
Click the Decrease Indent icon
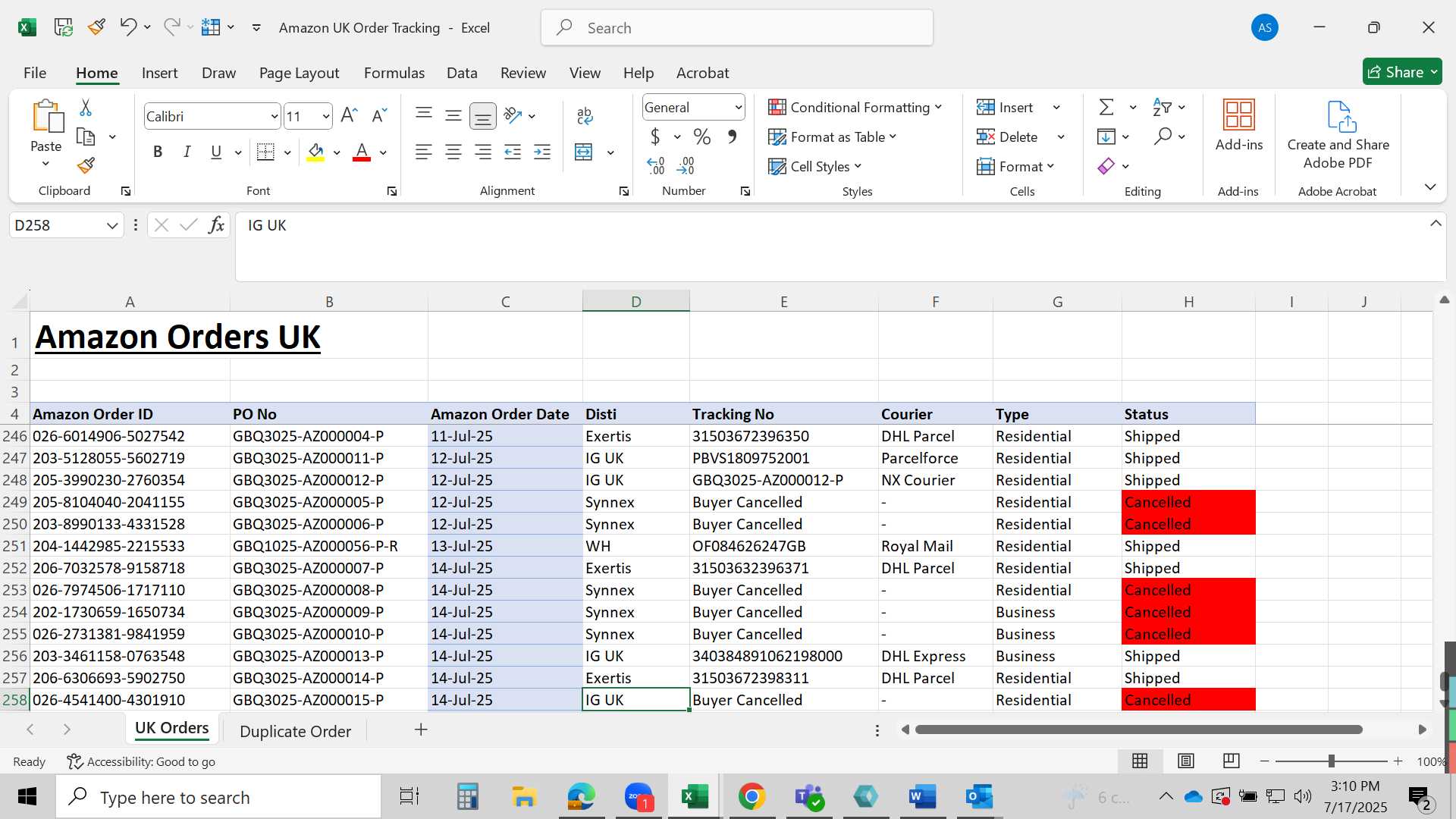(x=513, y=152)
